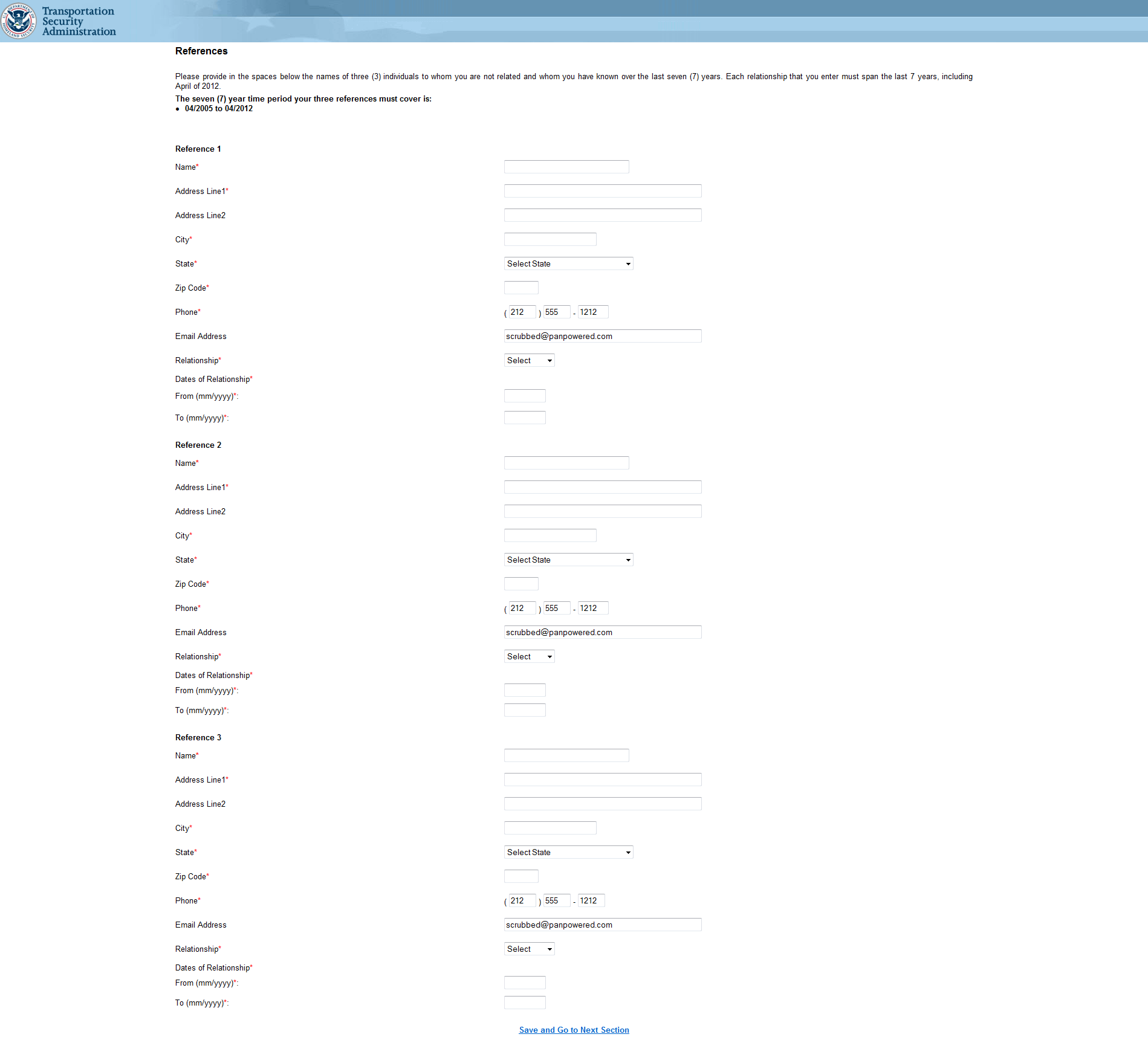Click Reference 3 phone last four digits field
Viewport: 1148px width, 1037px height.
pos(591,900)
